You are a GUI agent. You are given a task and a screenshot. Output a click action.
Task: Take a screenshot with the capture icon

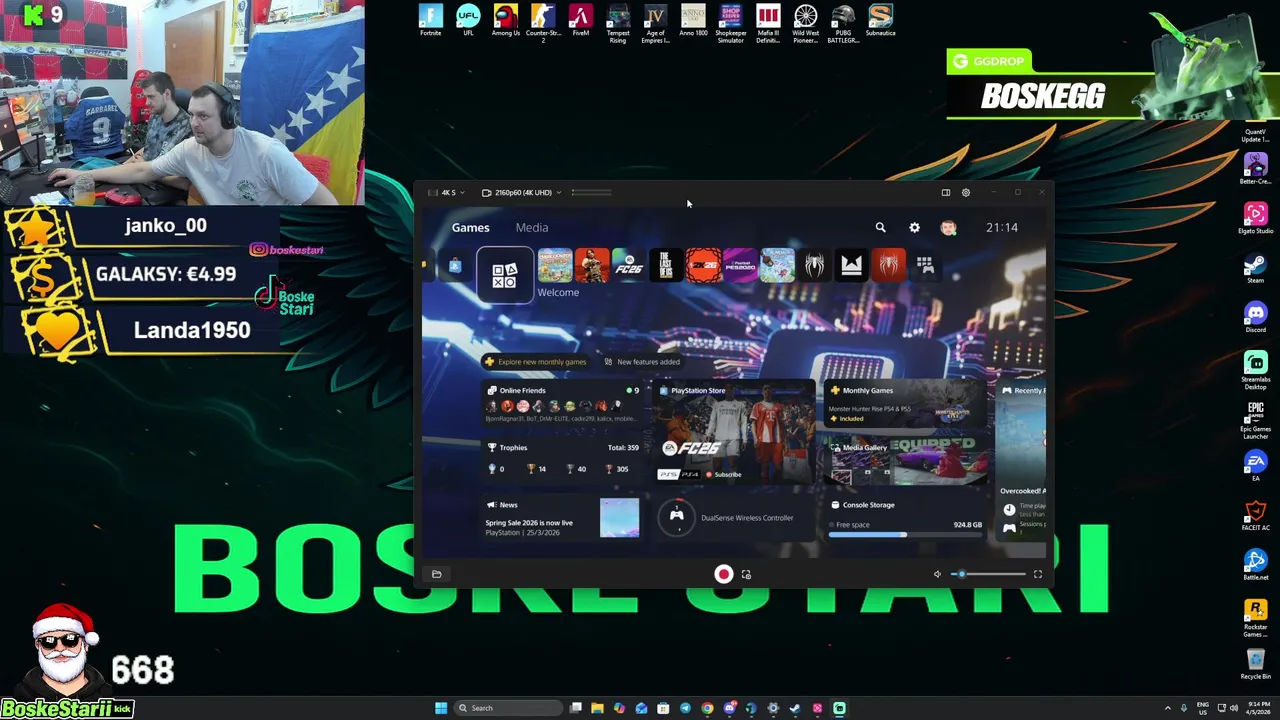pyautogui.click(x=746, y=574)
